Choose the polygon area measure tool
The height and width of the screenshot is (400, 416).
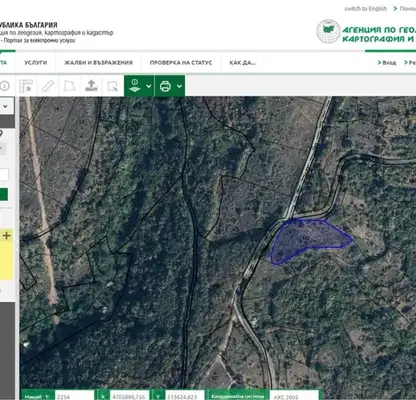pos(69,86)
